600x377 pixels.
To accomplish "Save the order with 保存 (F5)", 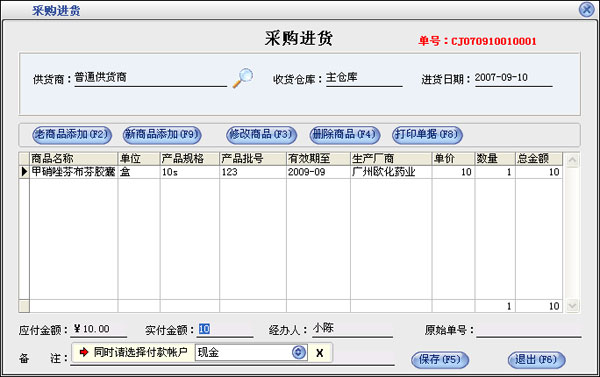I will [440, 360].
